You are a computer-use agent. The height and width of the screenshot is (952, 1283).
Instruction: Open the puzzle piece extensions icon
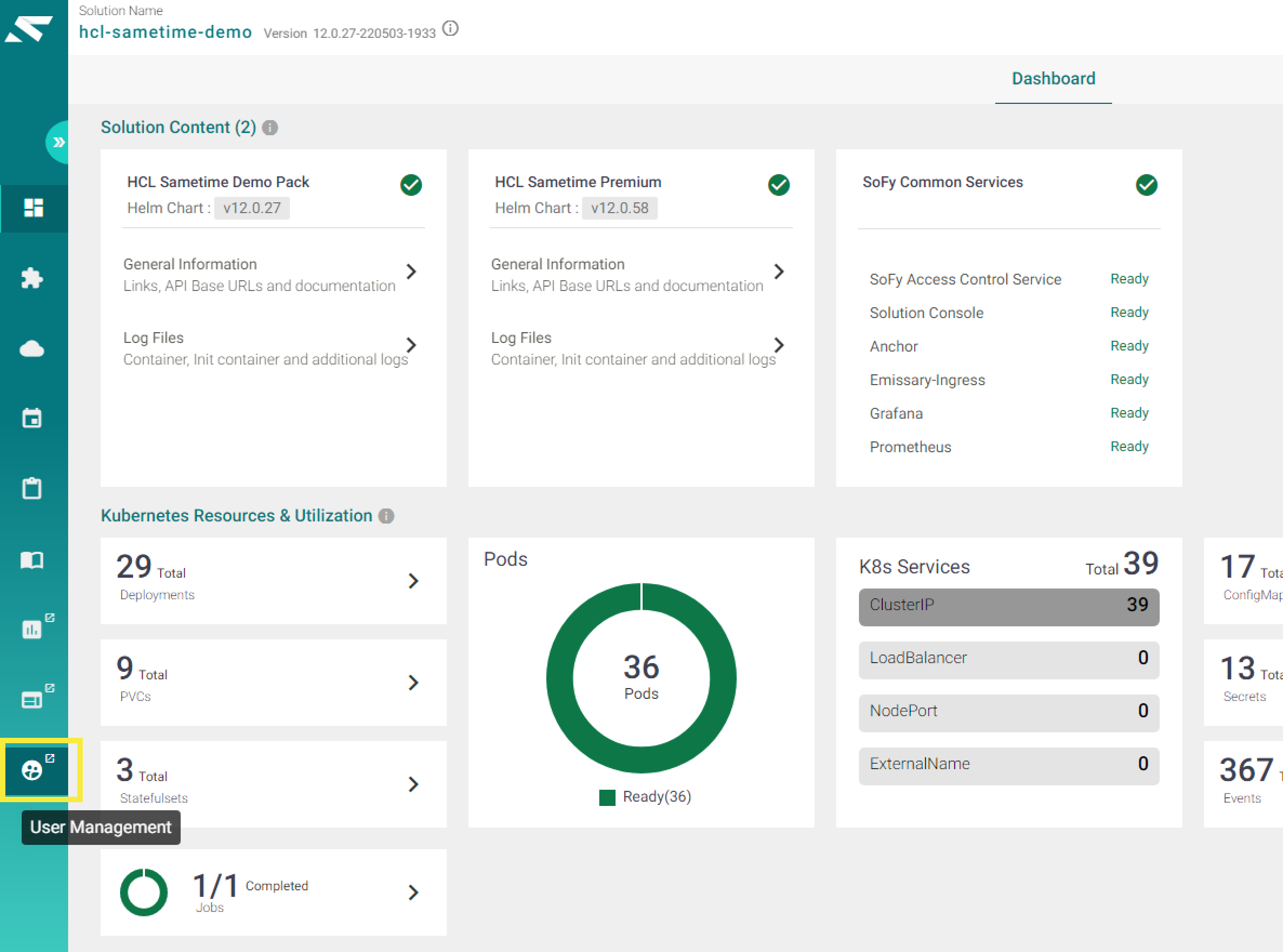click(x=32, y=279)
